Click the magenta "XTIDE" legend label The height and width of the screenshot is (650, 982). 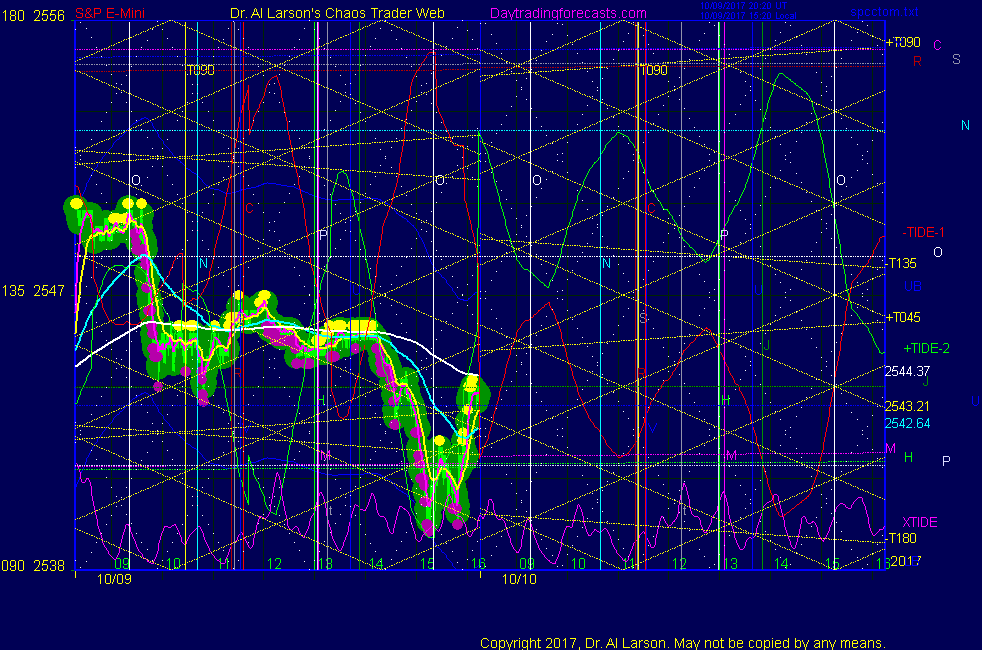[919, 522]
